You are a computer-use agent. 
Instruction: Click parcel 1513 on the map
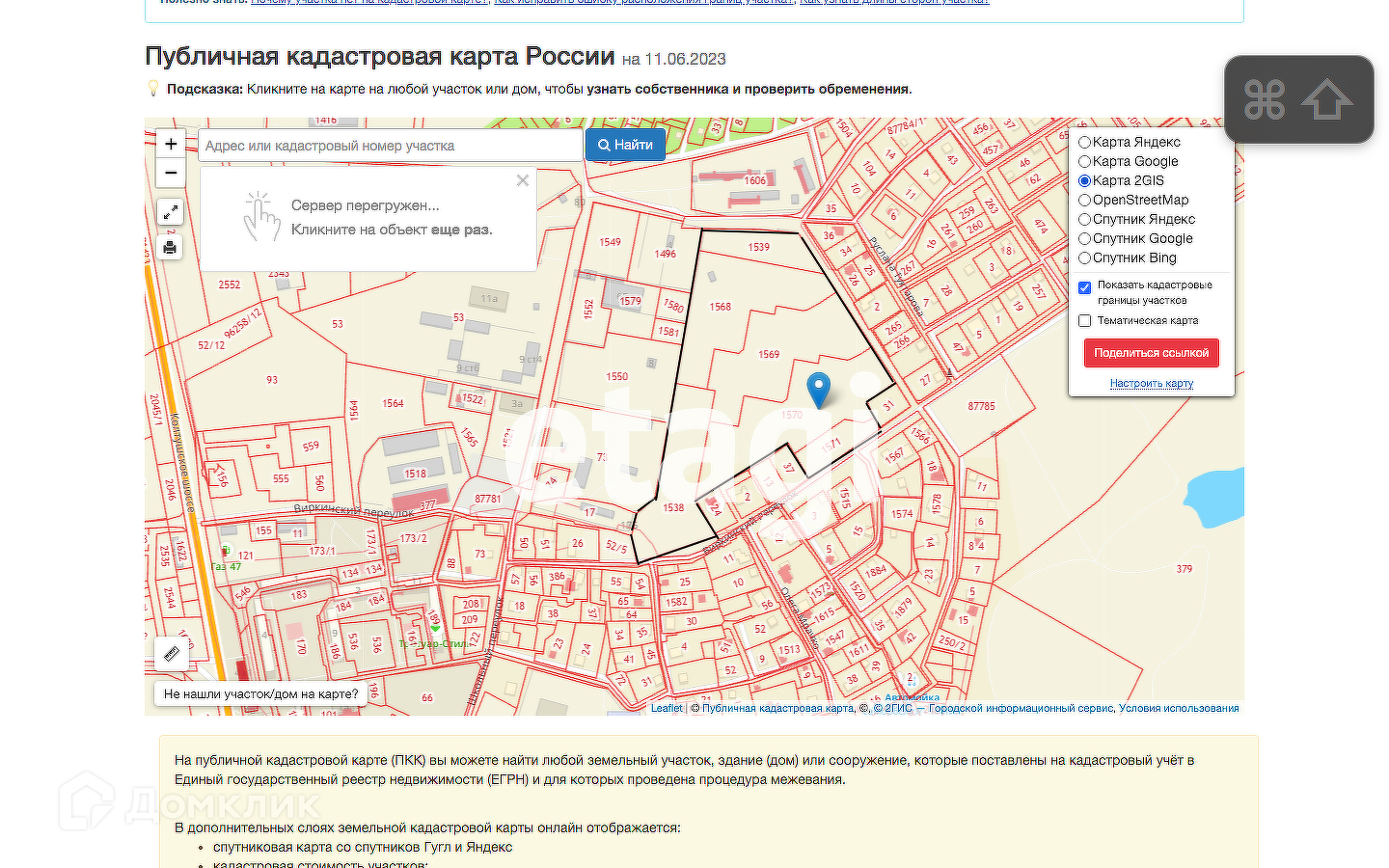click(790, 649)
